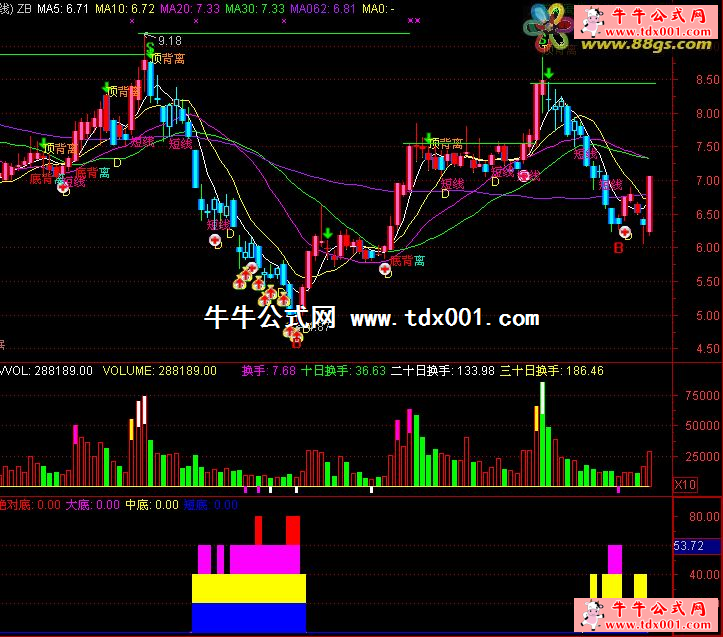Click the 8.50 price axis value
The width and height of the screenshot is (723, 637).
(707, 79)
